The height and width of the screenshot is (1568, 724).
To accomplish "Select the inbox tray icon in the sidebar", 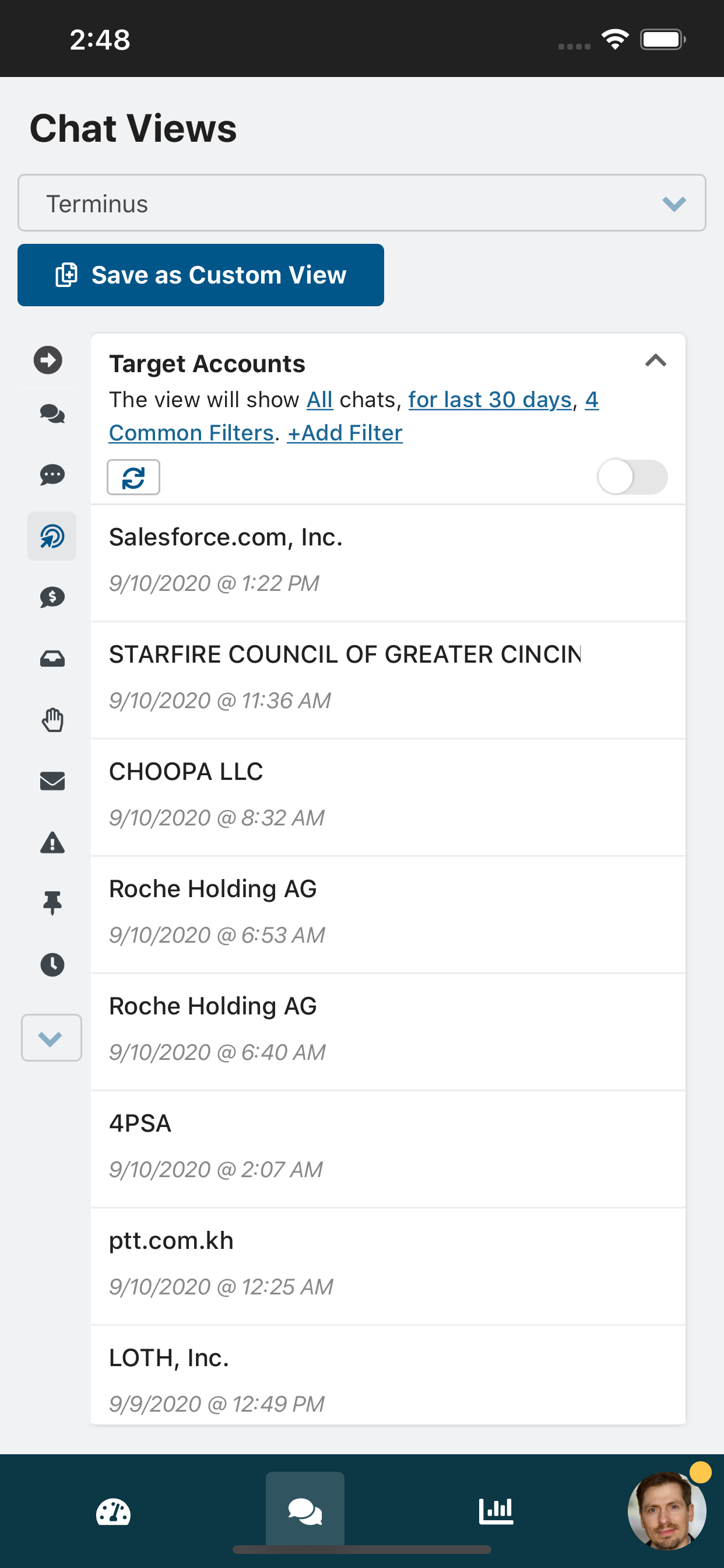I will (52, 659).
